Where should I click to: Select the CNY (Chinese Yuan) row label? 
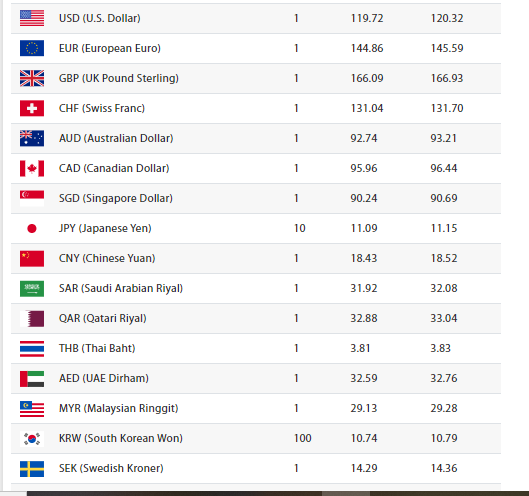point(107,258)
